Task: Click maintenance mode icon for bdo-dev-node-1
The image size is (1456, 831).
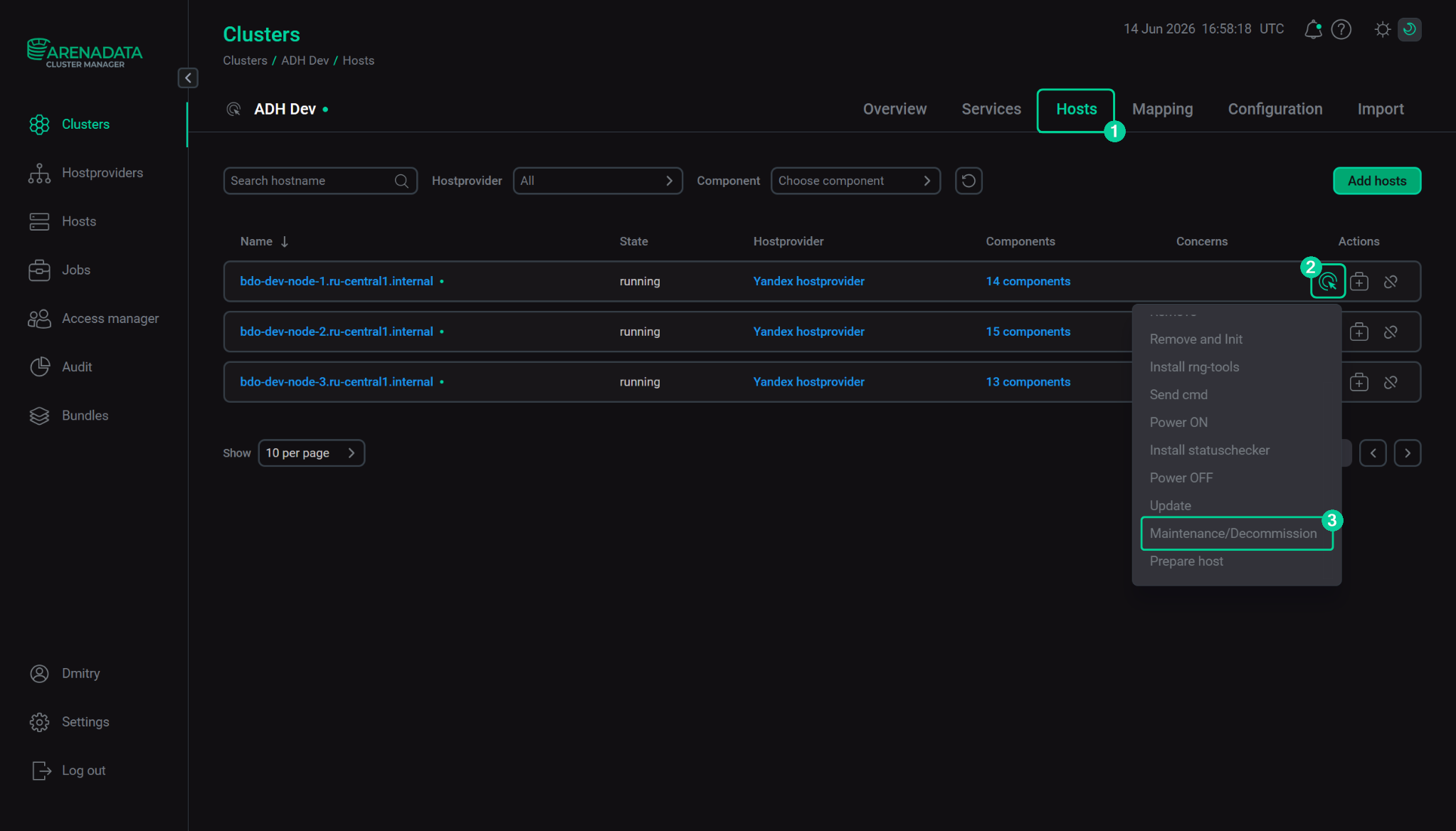Action: (x=1359, y=282)
